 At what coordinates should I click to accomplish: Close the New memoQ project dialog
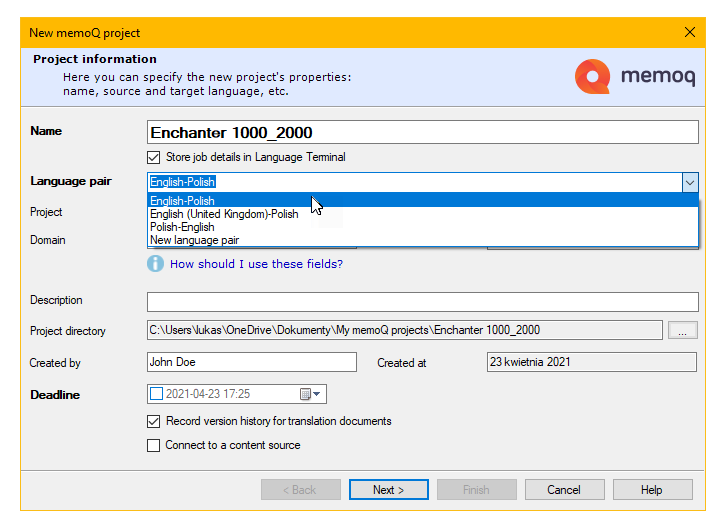pyautogui.click(x=690, y=32)
